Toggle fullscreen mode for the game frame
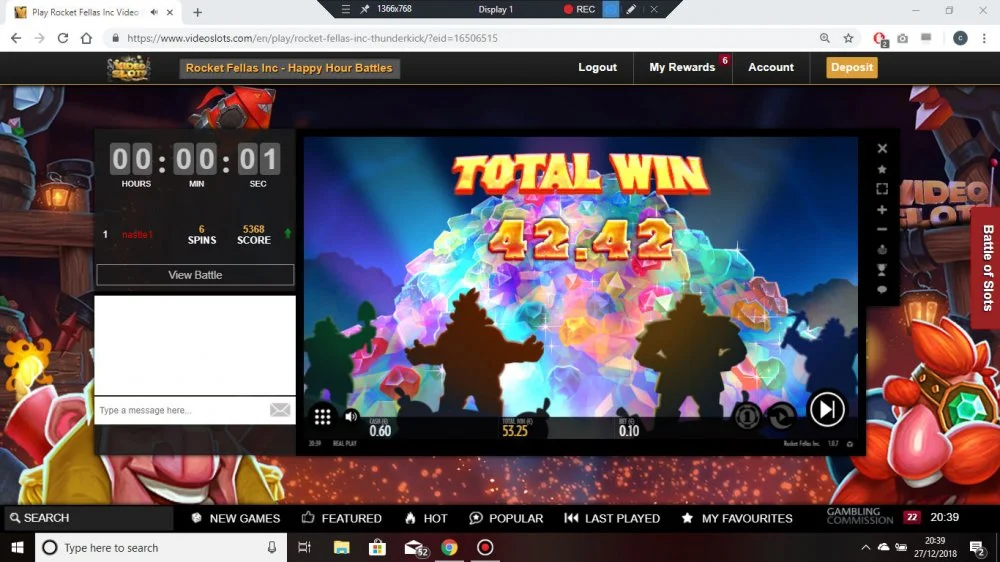Screen dimensions: 1000x562 pyautogui.click(x=882, y=189)
